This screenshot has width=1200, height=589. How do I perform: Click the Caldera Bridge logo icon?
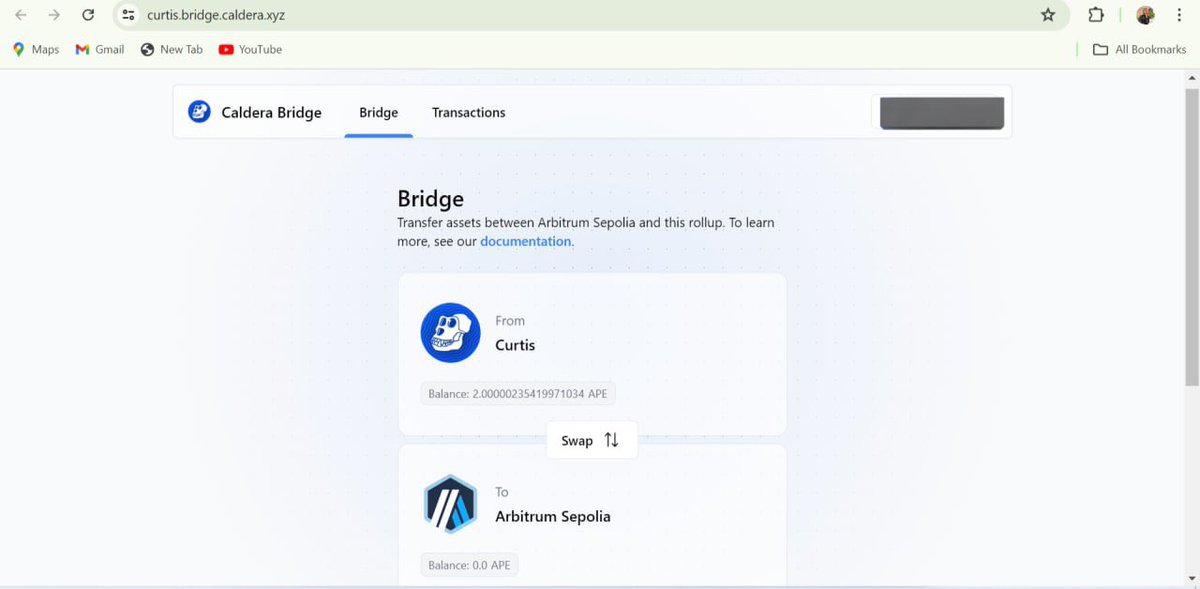pyautogui.click(x=199, y=112)
